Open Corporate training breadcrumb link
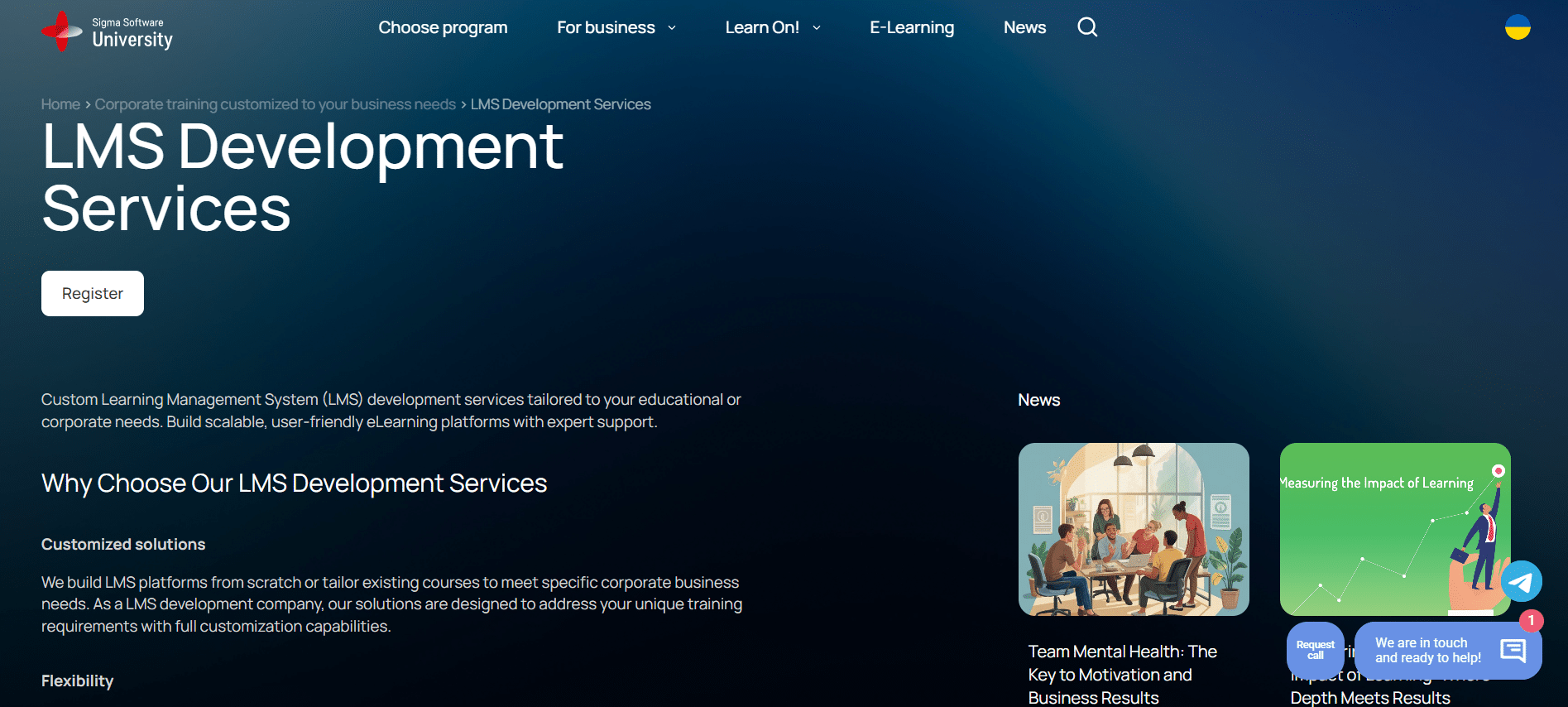The image size is (1568, 707). pos(276,104)
